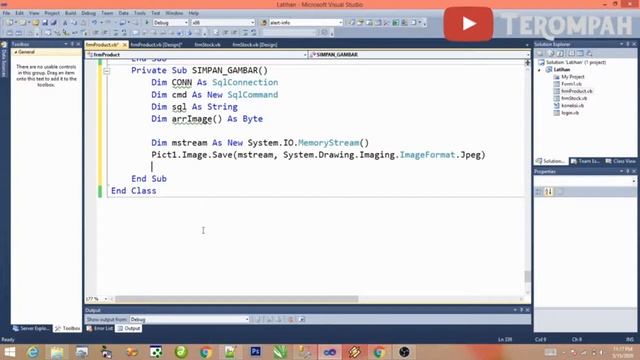
Task: Click the New Project toolbar icon
Action: [x=9, y=22]
